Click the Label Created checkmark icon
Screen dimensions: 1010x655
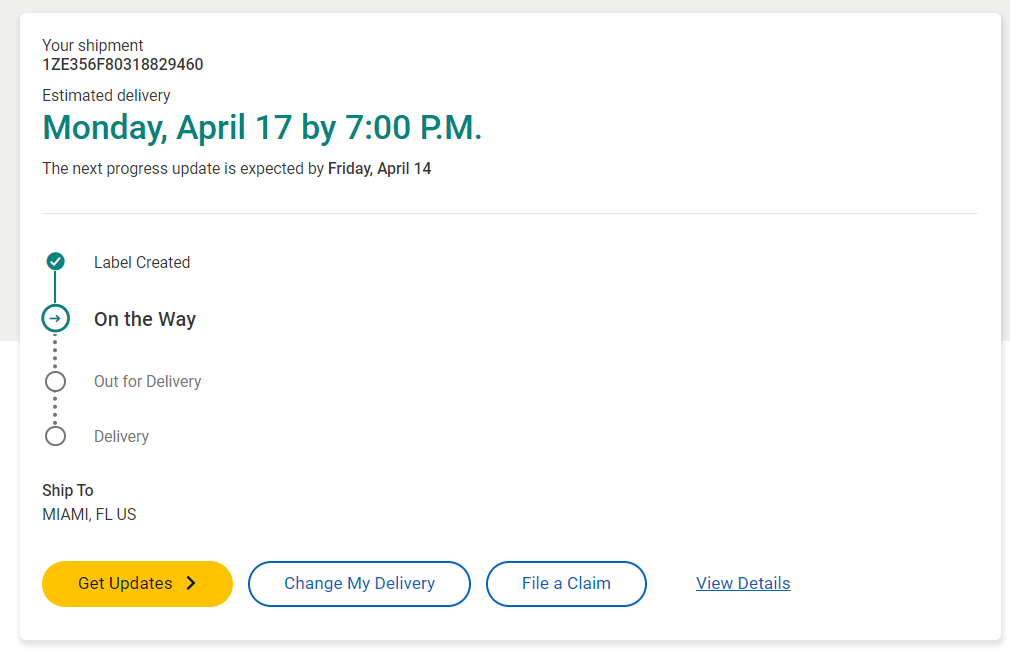coord(56,262)
